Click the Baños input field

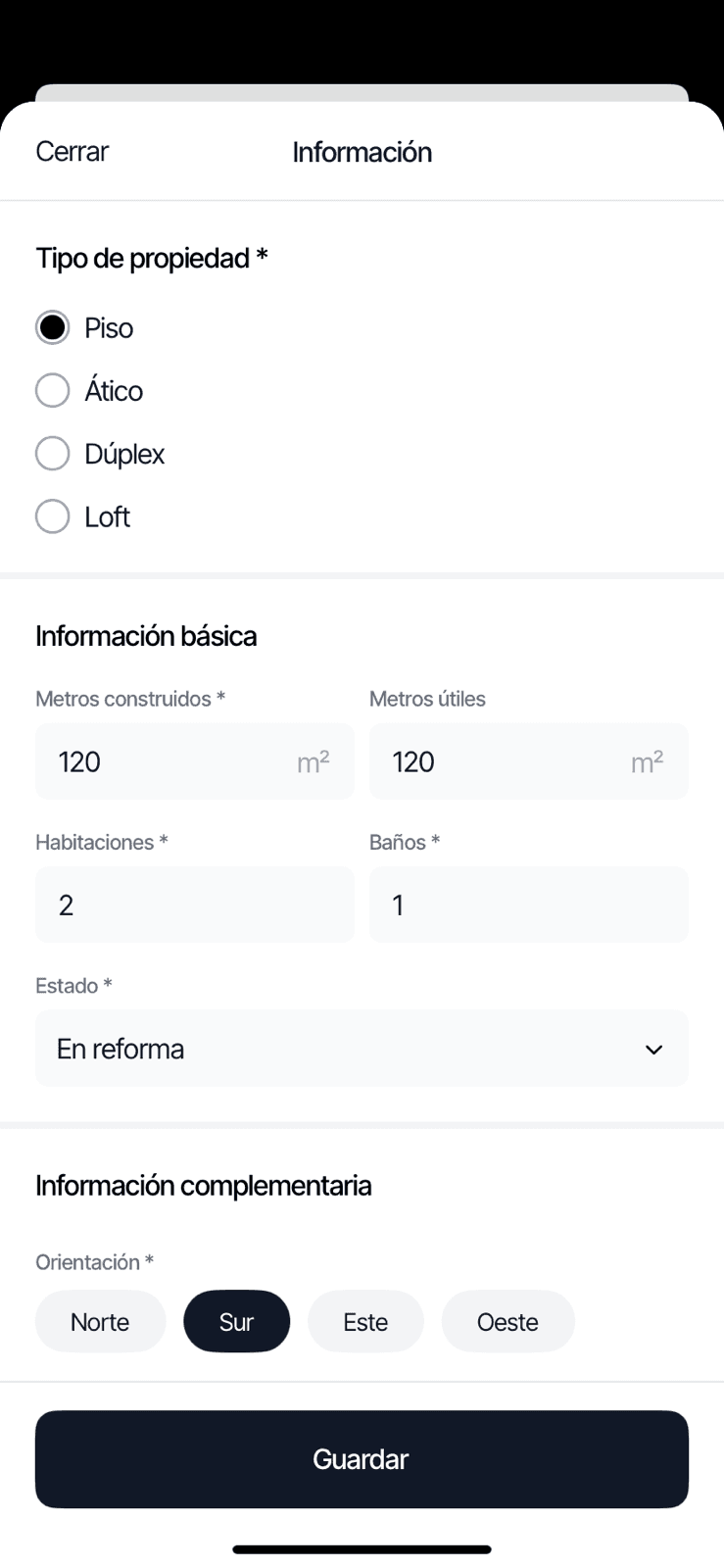pyautogui.click(x=528, y=905)
